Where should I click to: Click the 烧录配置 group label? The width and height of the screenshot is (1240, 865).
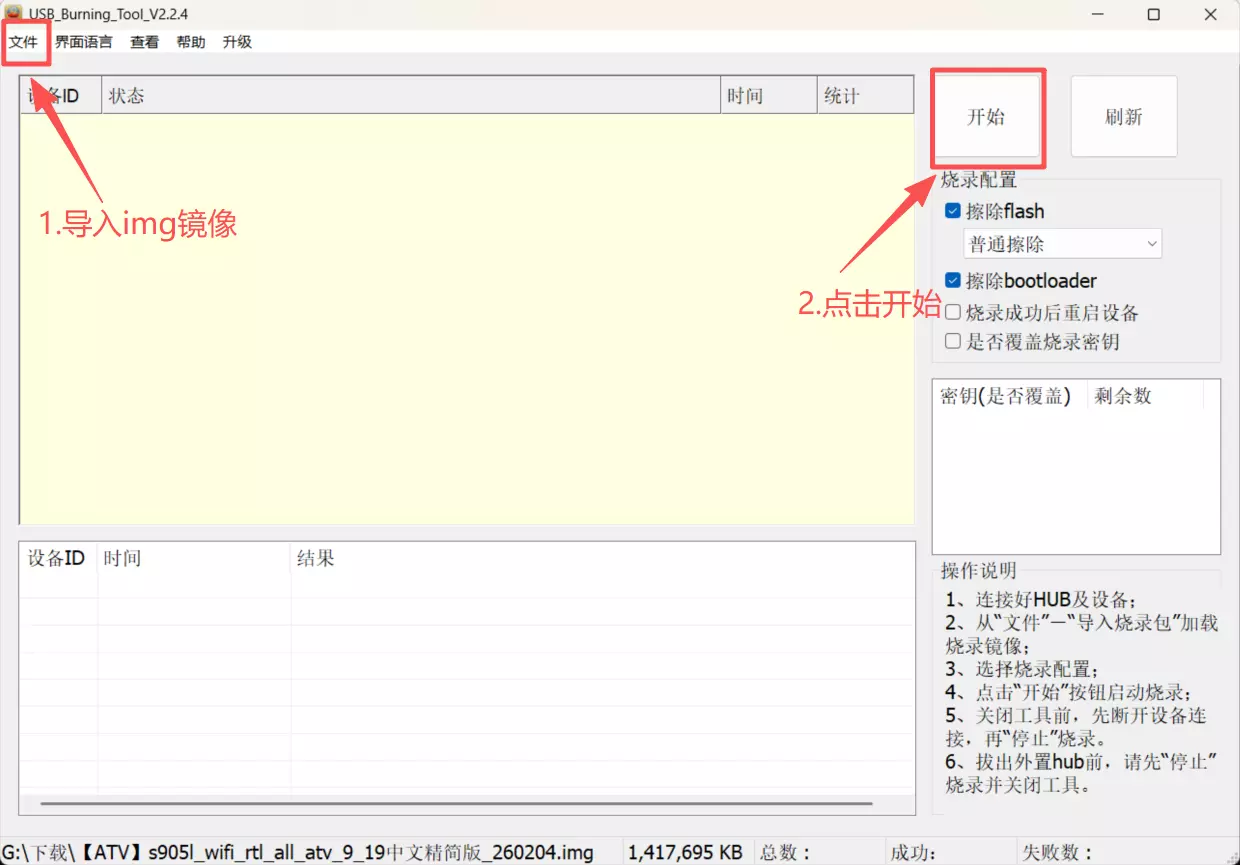[979, 180]
